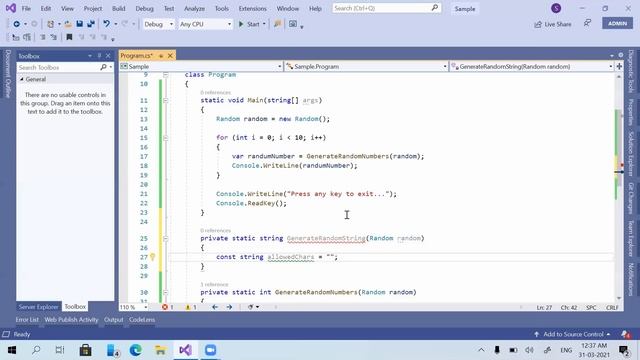Open File Explorer from taskbar
This screenshot has width=640, height=360.
[160, 350]
